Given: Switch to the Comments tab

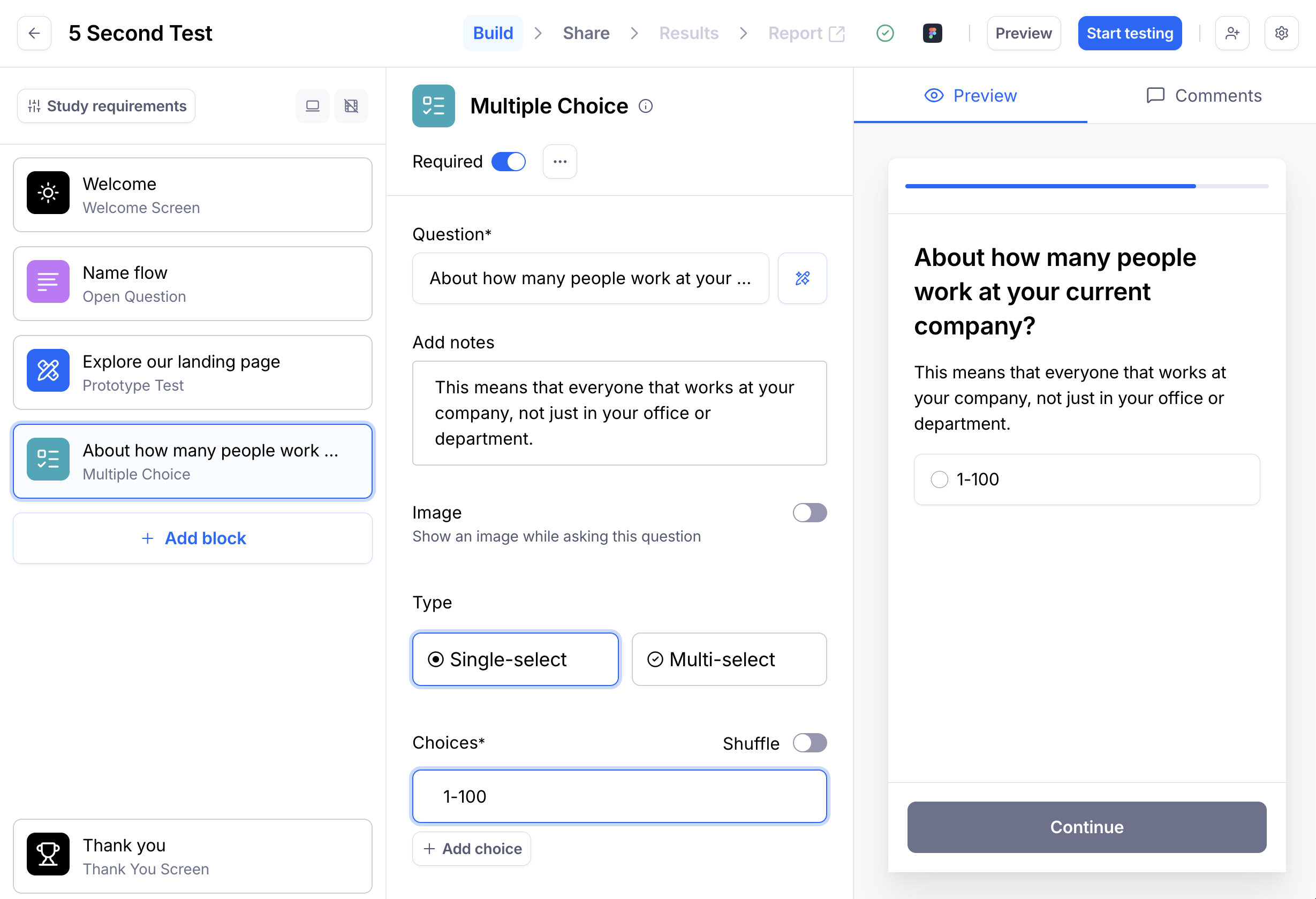Looking at the screenshot, I should pyautogui.click(x=1204, y=96).
